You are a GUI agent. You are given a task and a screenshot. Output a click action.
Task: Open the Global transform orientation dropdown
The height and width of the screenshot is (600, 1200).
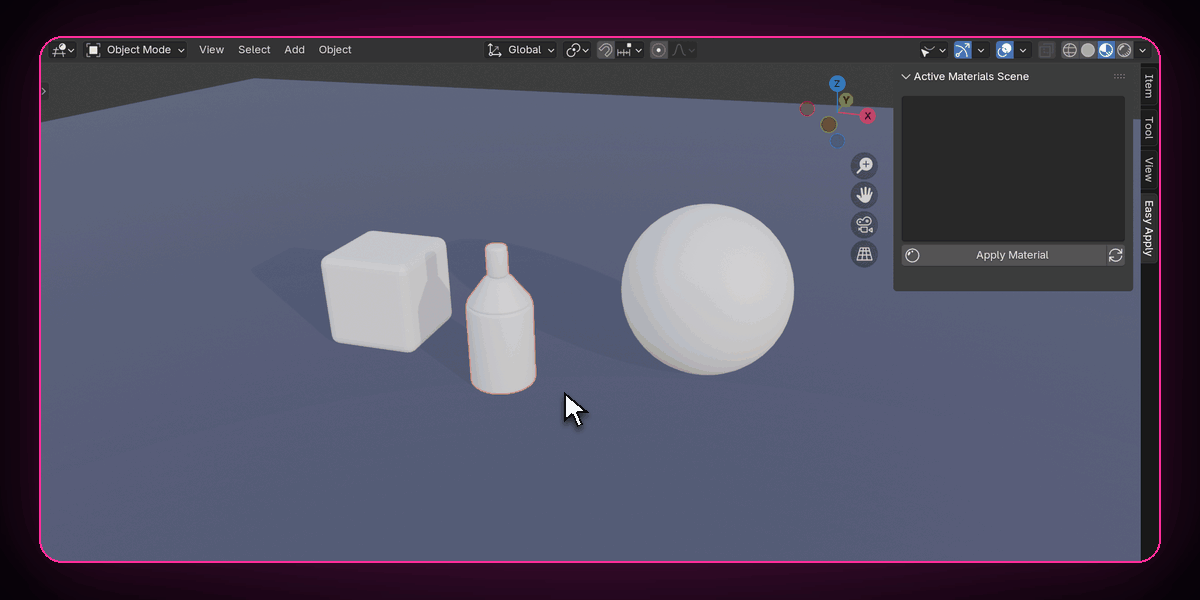pos(521,50)
